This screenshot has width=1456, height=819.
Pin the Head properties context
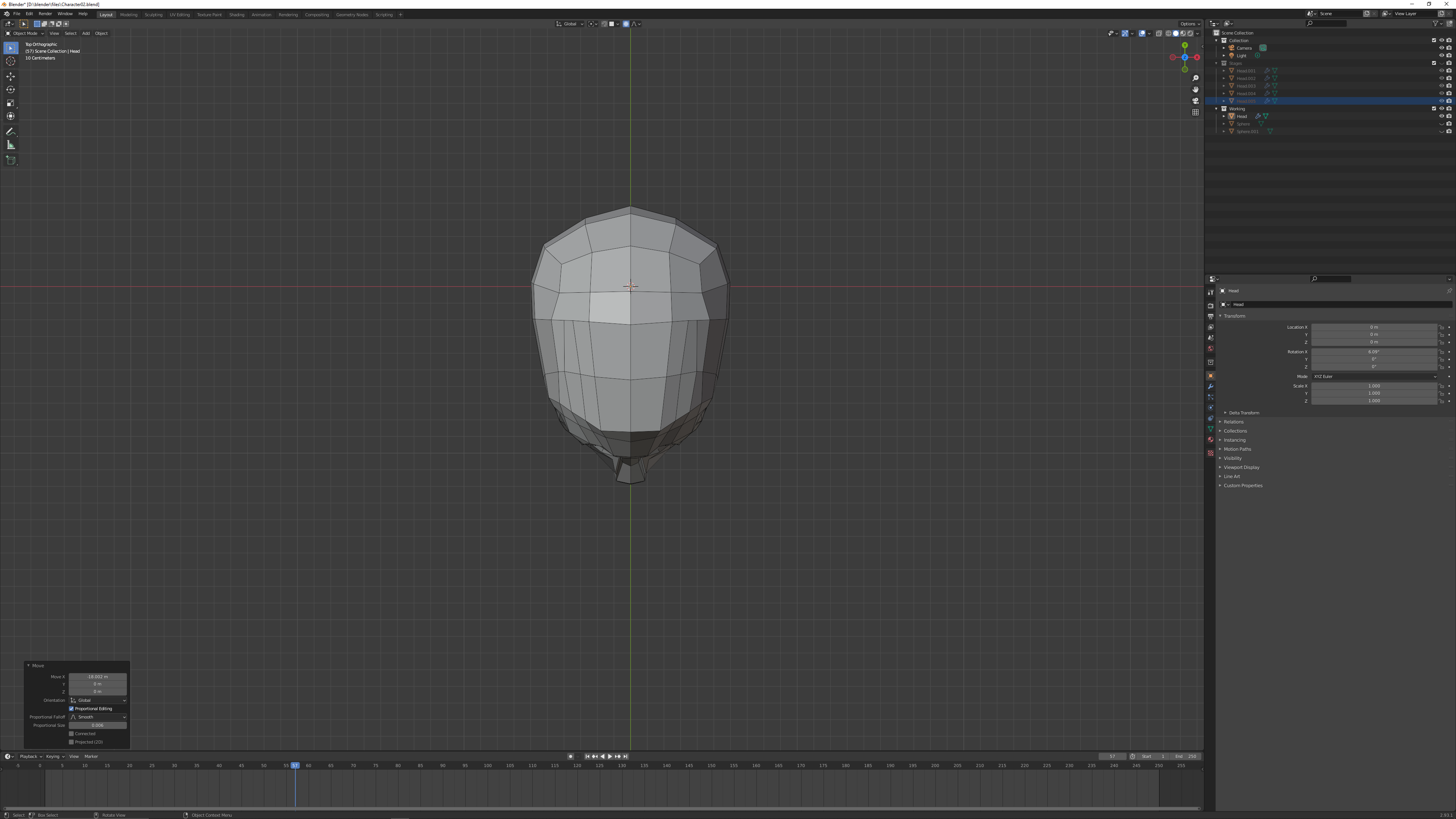1449,291
